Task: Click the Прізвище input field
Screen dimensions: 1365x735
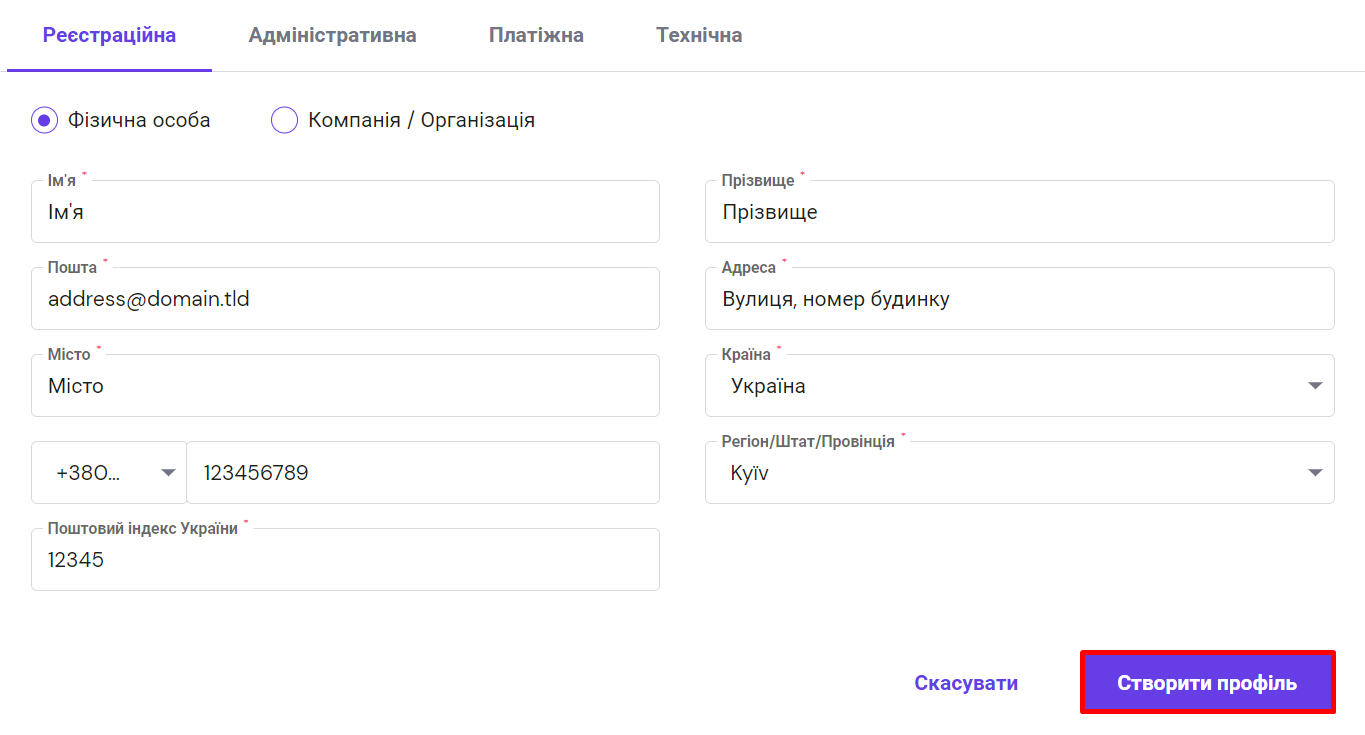Action: click(1019, 212)
